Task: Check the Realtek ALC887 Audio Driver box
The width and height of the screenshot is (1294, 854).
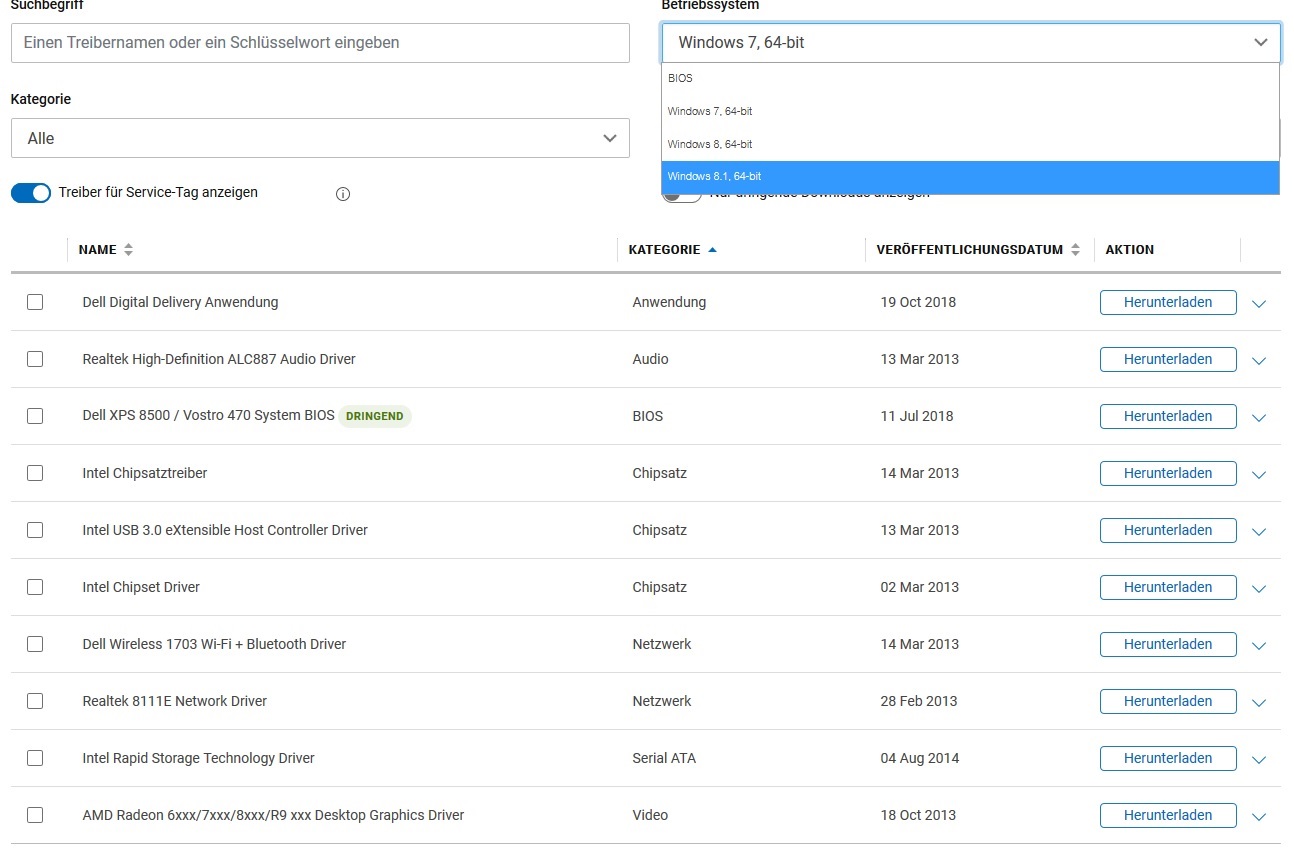Action: [35, 359]
